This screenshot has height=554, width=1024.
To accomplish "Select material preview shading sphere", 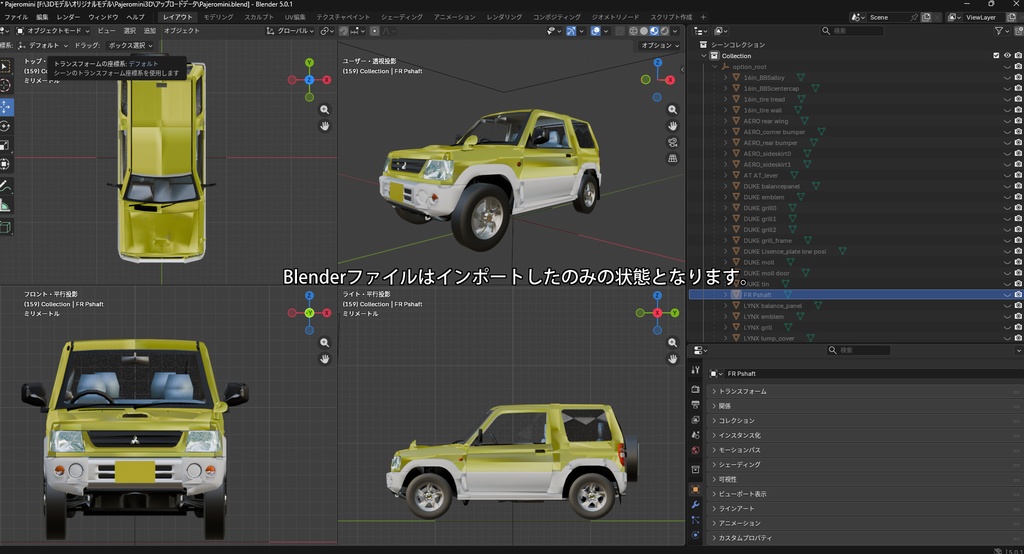I will [x=654, y=31].
